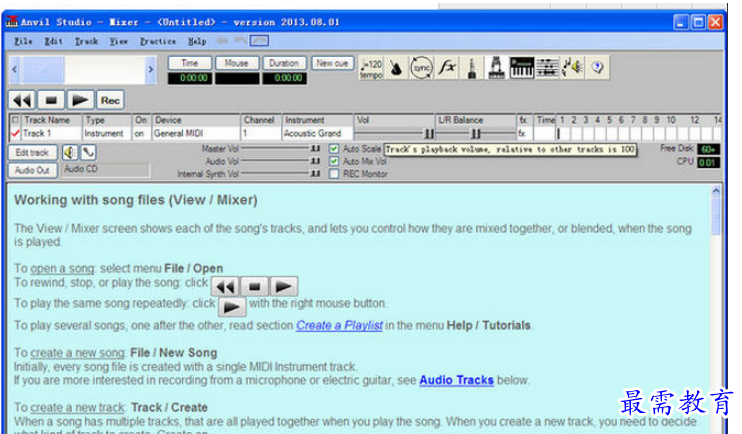Screen dimensions: 742x434
Task: Open the piano keyboard view icon
Action: pyautogui.click(x=521, y=68)
